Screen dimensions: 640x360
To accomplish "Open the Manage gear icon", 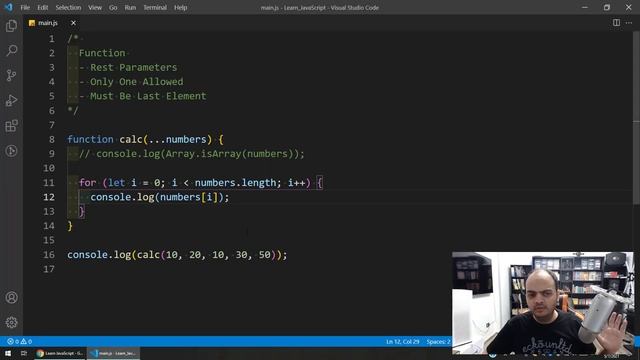I will (x=11, y=322).
